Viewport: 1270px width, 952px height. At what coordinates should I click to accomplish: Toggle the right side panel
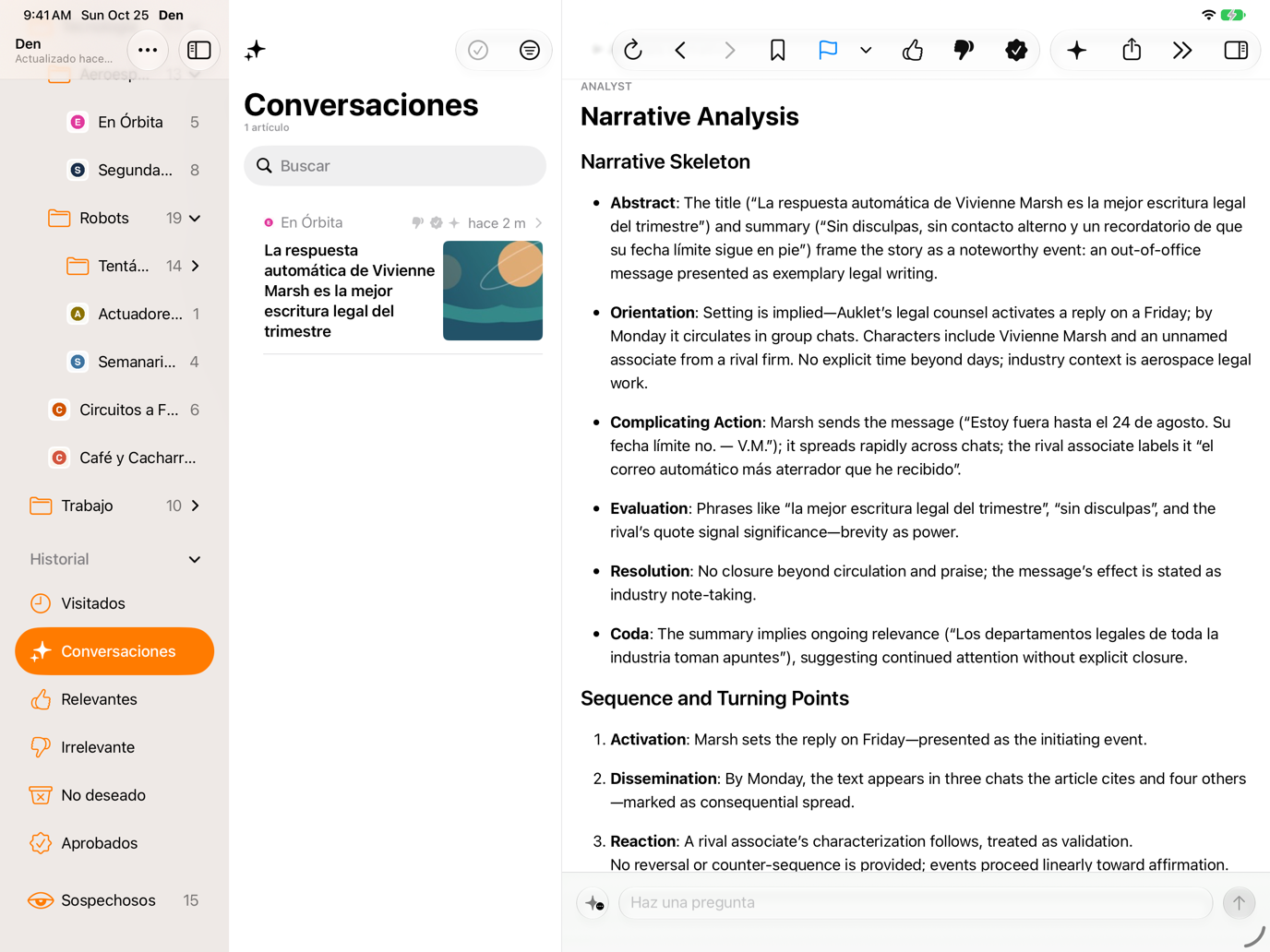click(x=1236, y=50)
